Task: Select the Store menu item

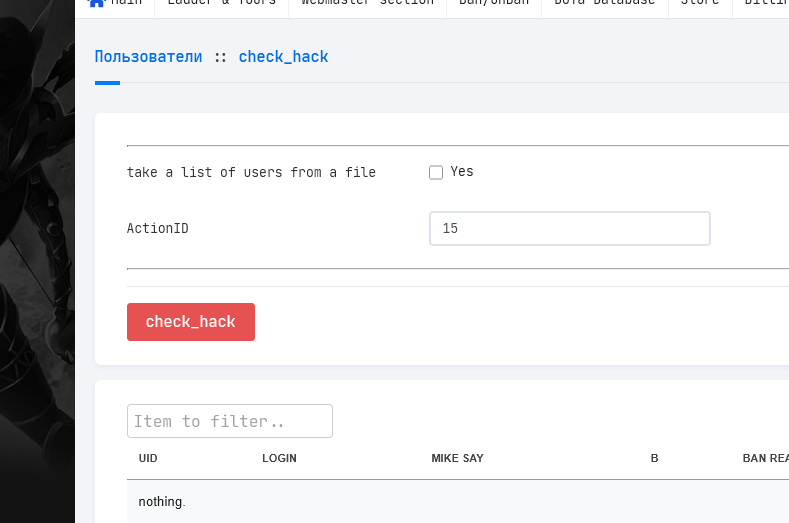Action: pos(702,3)
